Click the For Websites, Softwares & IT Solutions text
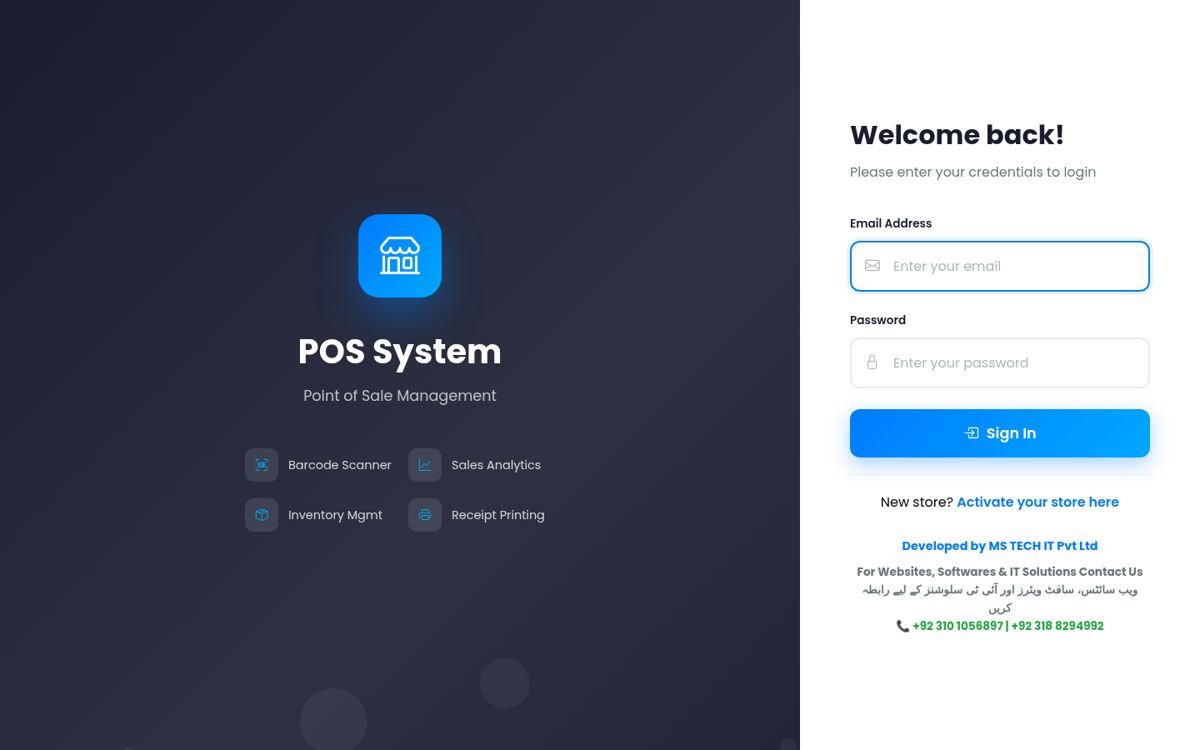Image resolution: width=1200 pixels, height=750 pixels. pyautogui.click(x=1000, y=572)
